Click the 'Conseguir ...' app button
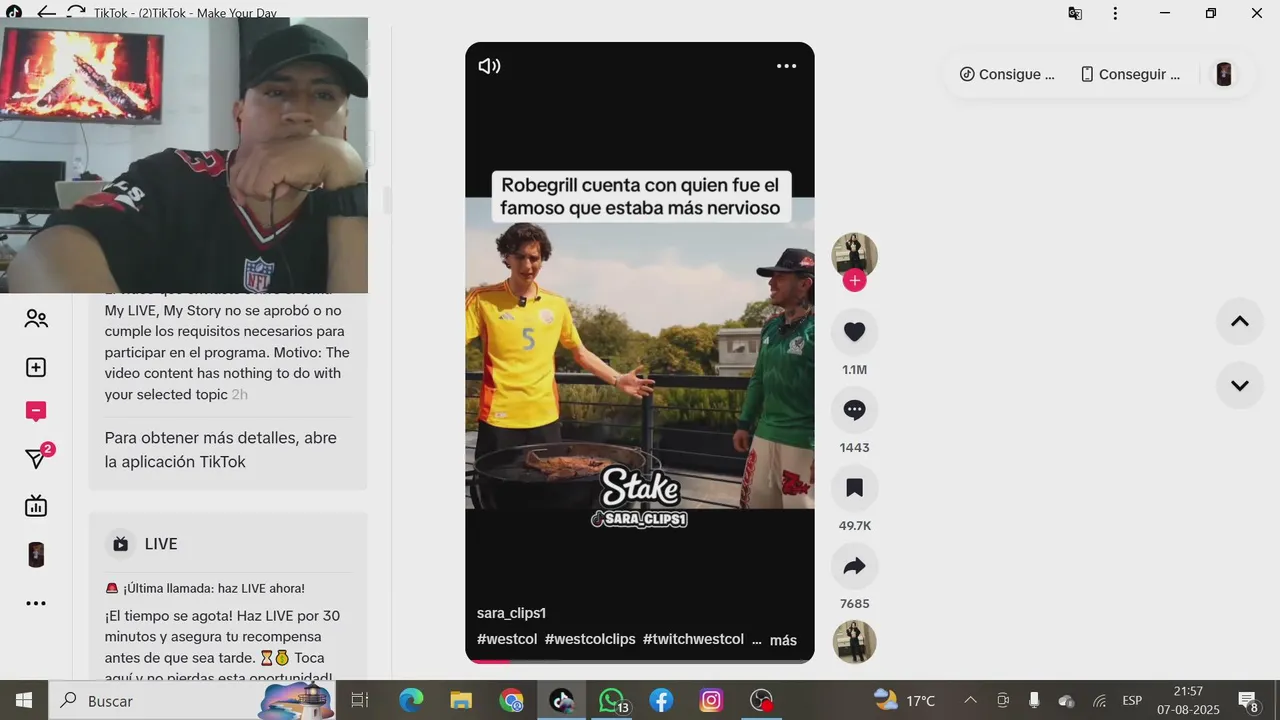1280x720 pixels. click(1130, 74)
